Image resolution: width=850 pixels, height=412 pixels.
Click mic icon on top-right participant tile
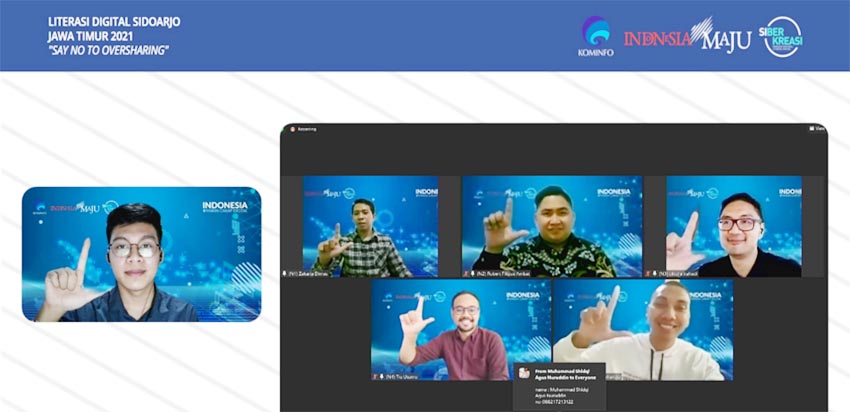[x=653, y=272]
